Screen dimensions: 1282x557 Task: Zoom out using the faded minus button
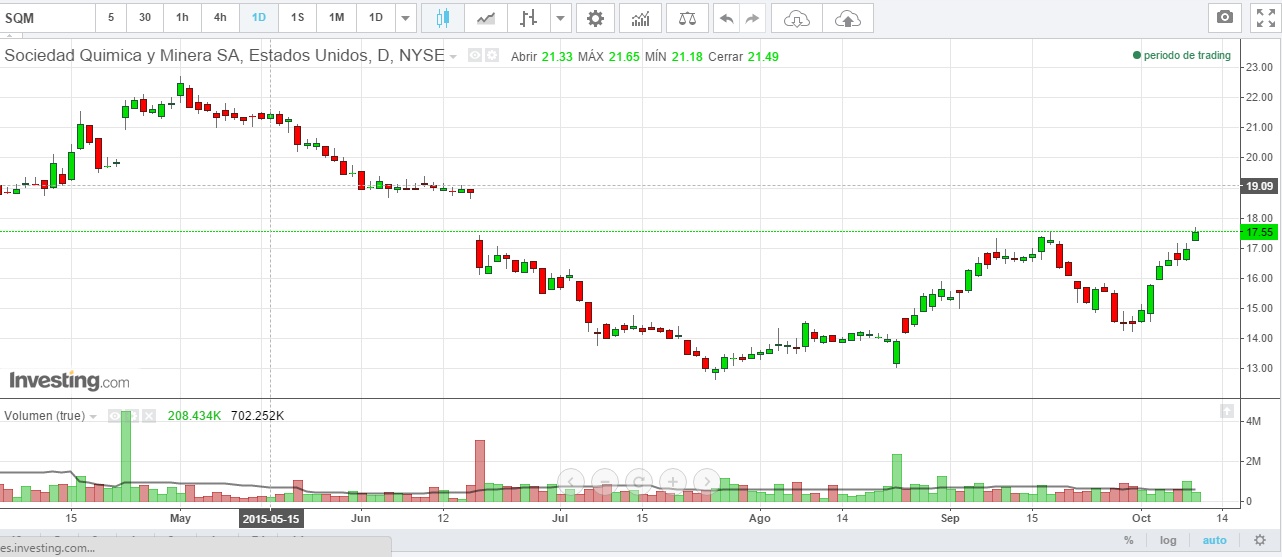pyautogui.click(x=605, y=481)
